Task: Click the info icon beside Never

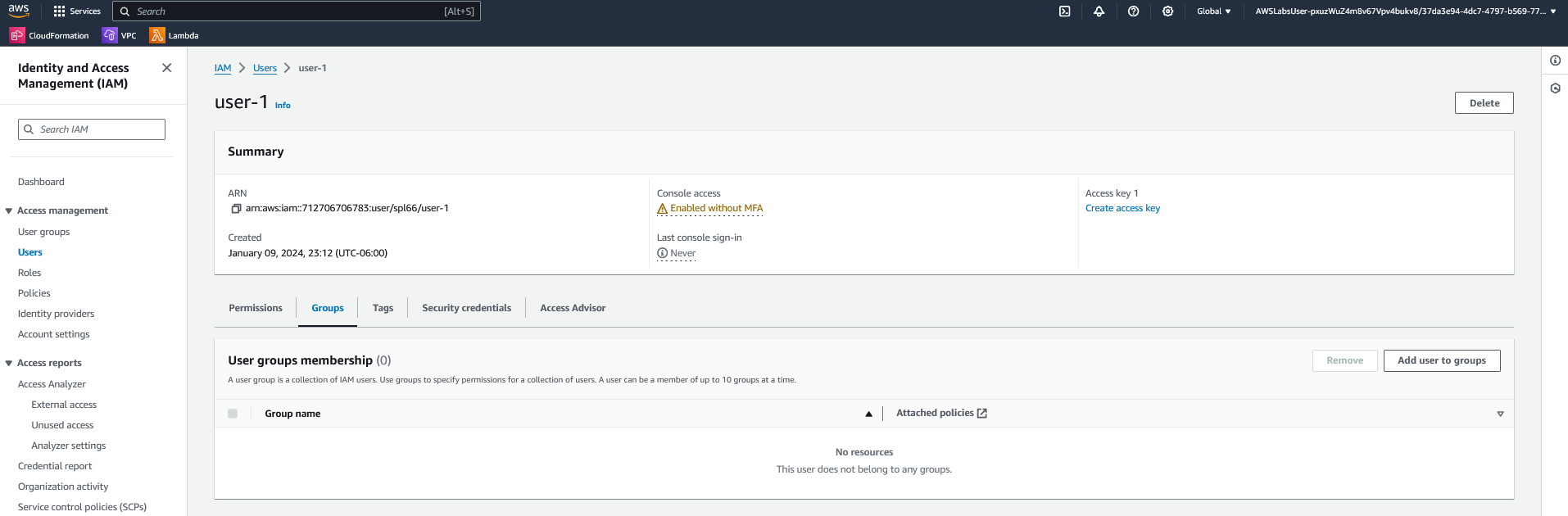Action: 662,253
